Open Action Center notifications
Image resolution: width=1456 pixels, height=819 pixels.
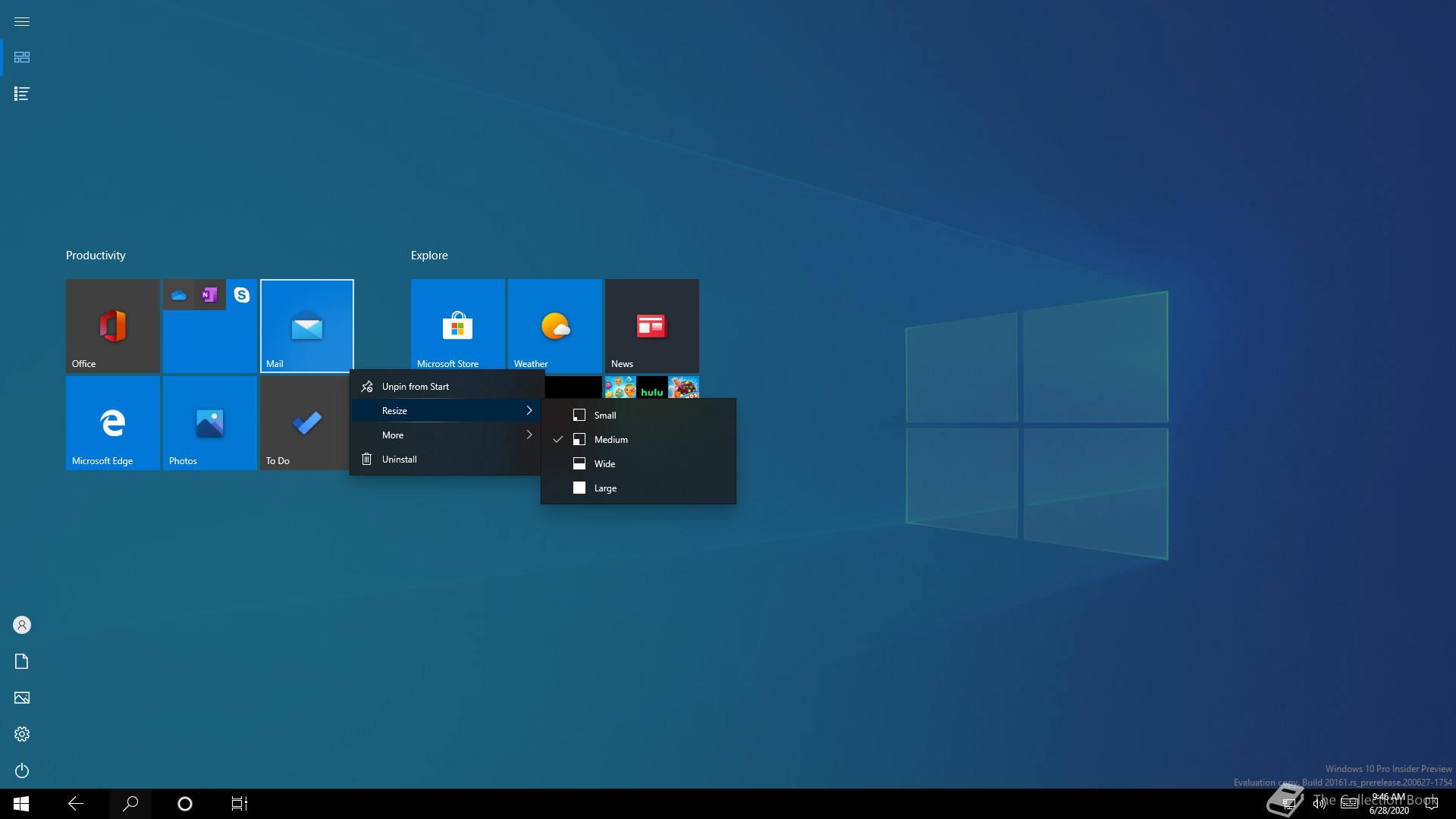point(1432,804)
